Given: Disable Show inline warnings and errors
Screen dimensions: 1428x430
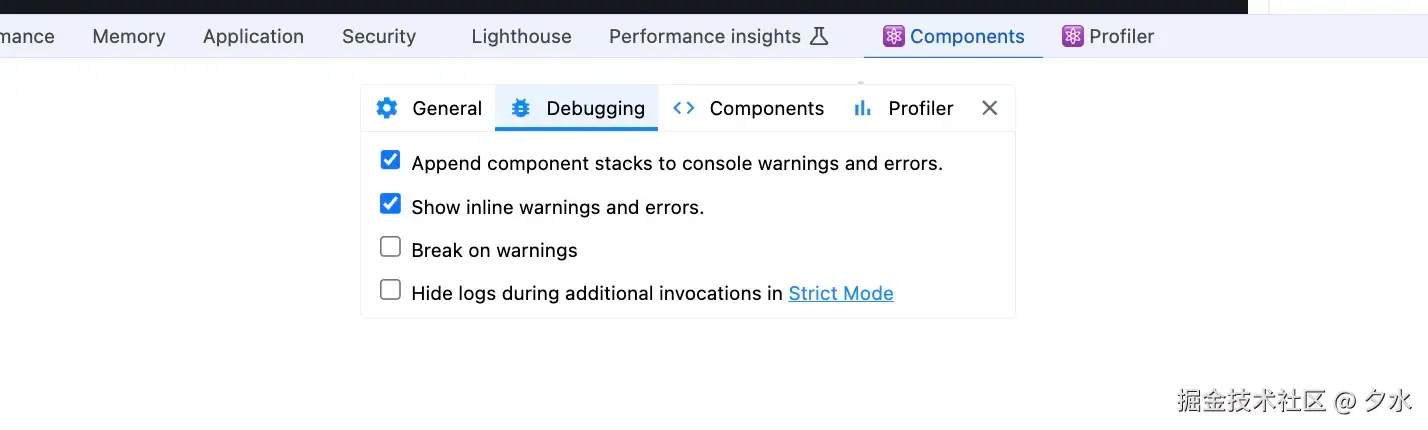Looking at the screenshot, I should tap(390, 204).
